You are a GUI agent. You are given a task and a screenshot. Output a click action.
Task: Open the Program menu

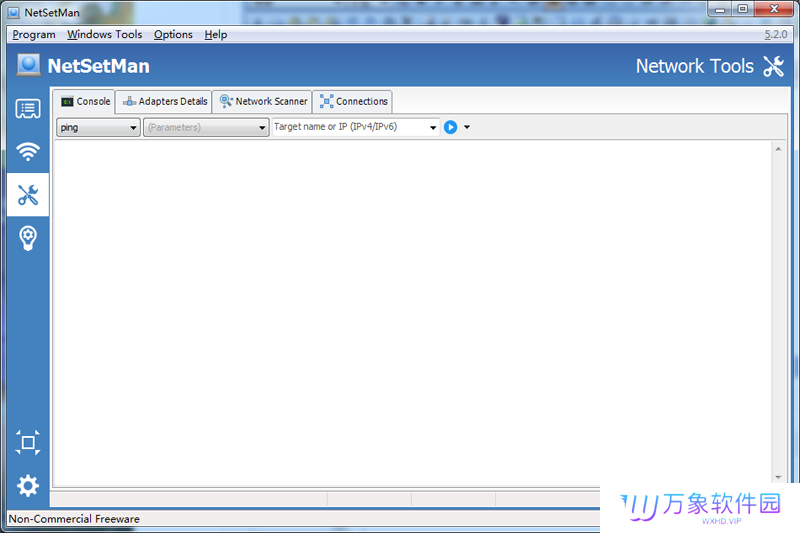[x=34, y=35]
